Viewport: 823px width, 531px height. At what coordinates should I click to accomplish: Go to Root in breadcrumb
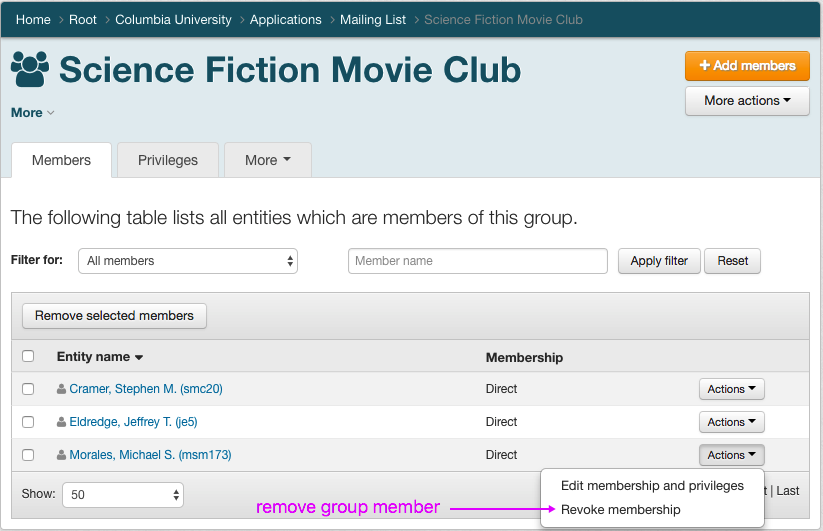(83, 19)
